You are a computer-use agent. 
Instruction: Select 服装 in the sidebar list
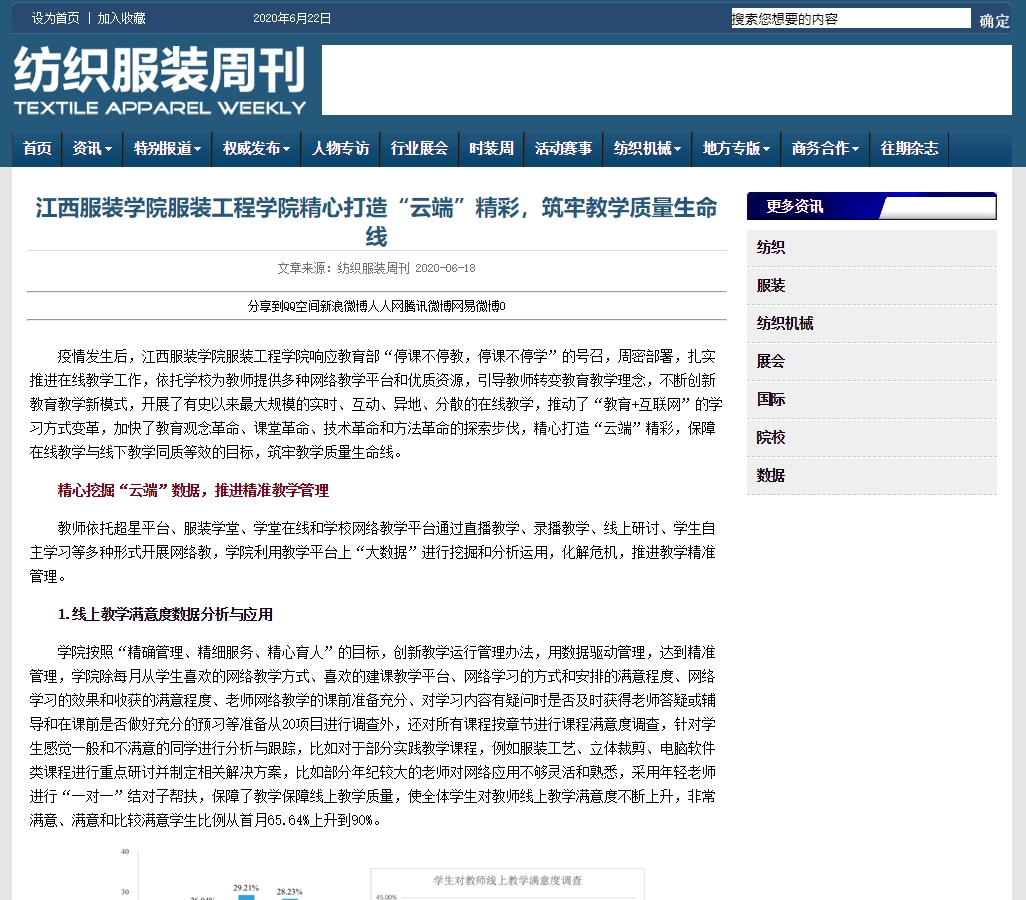tap(771, 286)
